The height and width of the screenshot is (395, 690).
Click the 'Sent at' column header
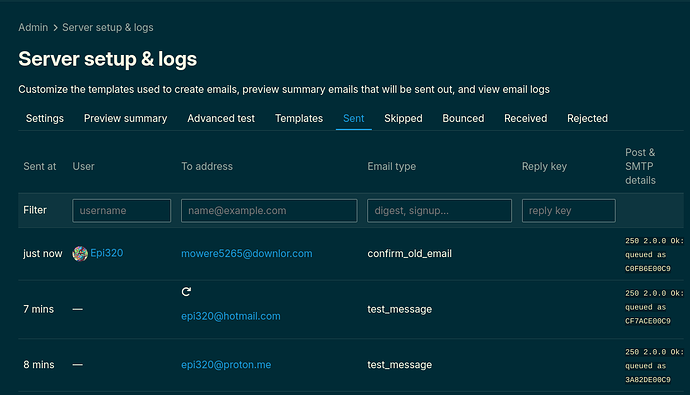click(x=40, y=166)
